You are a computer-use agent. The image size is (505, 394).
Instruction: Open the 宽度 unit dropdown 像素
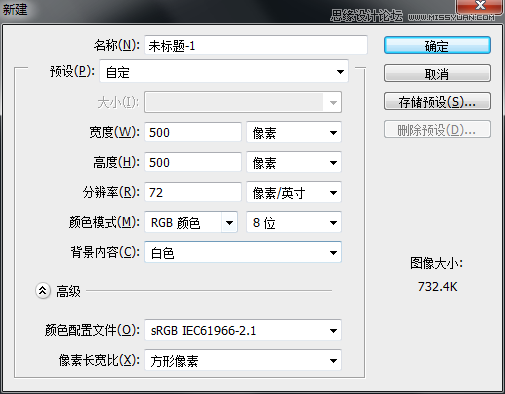[x=294, y=132]
